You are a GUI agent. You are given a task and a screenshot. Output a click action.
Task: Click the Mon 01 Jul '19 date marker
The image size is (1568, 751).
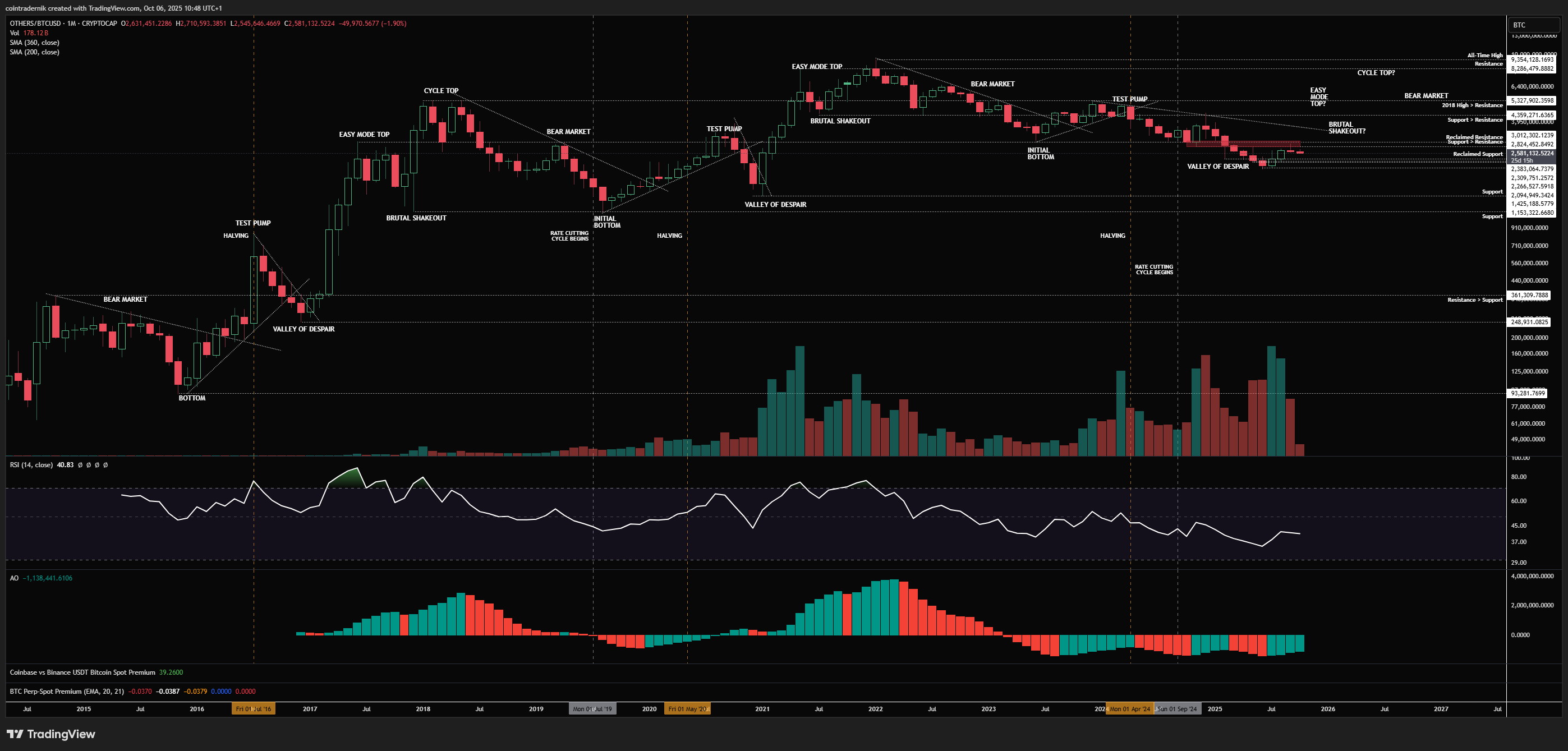(592, 709)
